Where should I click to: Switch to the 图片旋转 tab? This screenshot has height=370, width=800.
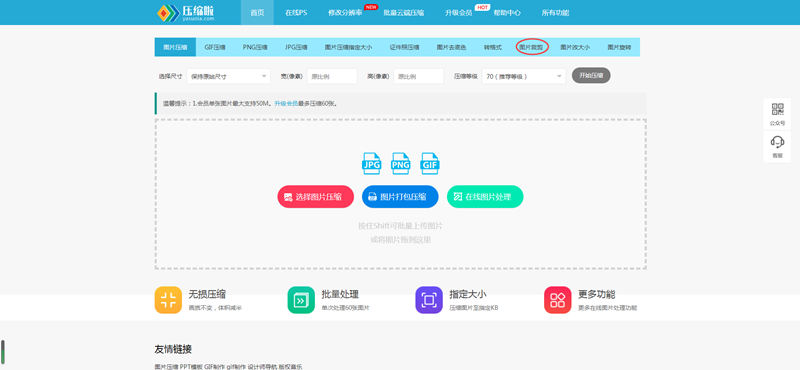click(x=619, y=47)
